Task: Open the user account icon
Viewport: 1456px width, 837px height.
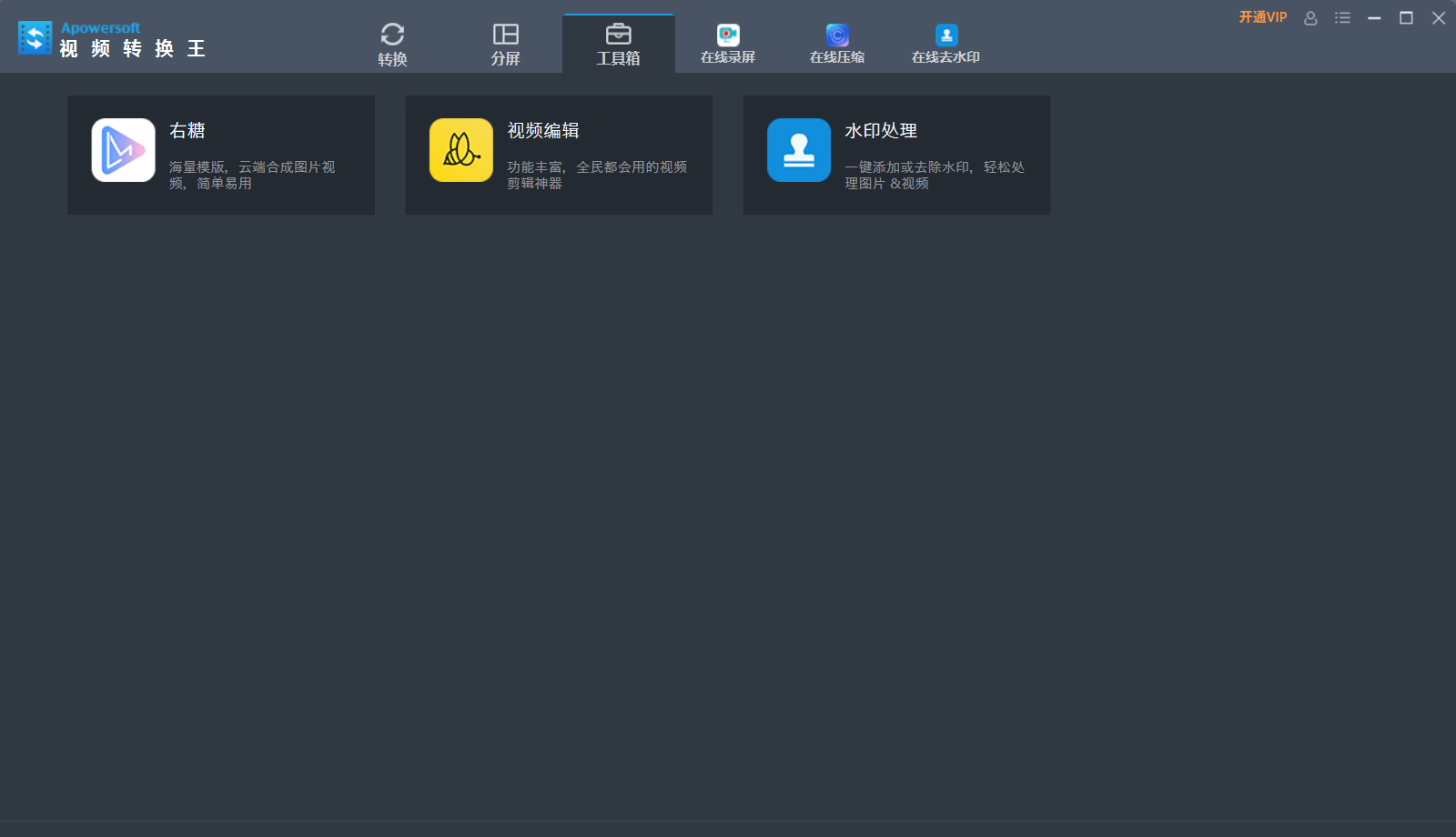Action: coord(1310,18)
